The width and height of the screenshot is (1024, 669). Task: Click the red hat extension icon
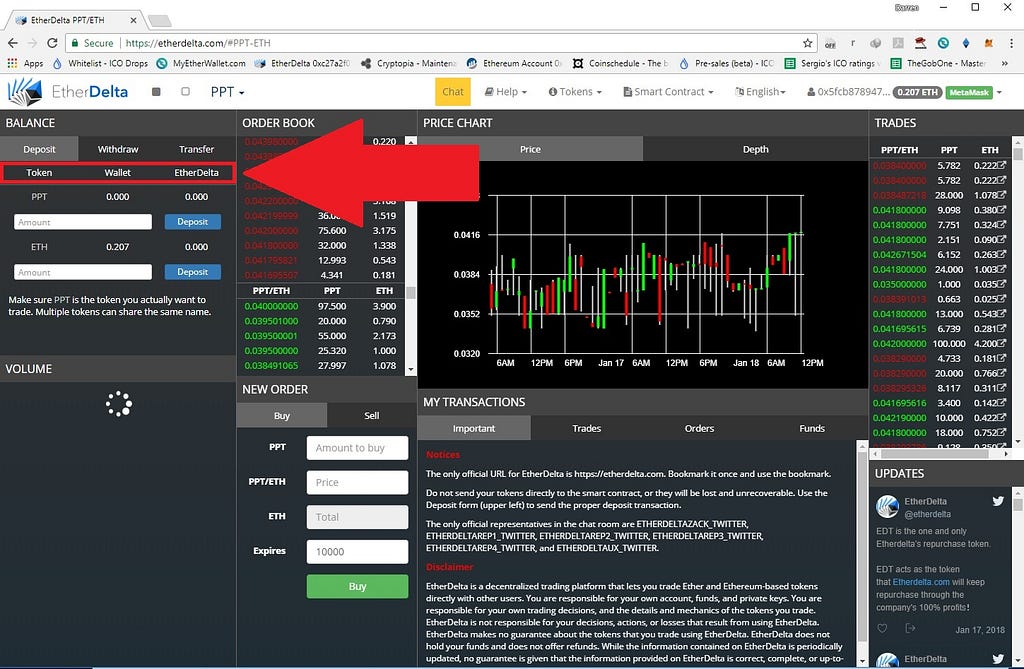920,43
